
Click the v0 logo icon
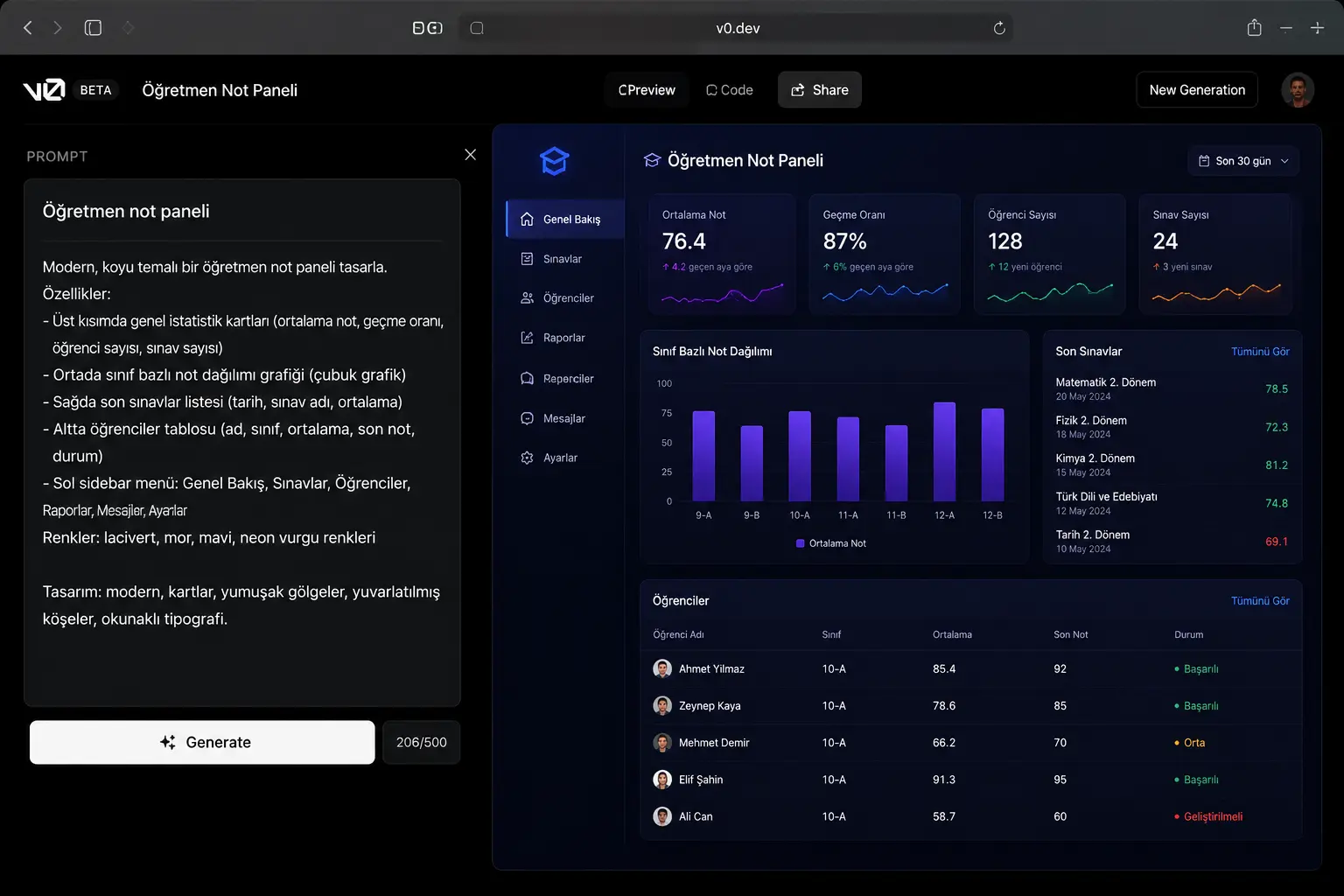click(44, 89)
